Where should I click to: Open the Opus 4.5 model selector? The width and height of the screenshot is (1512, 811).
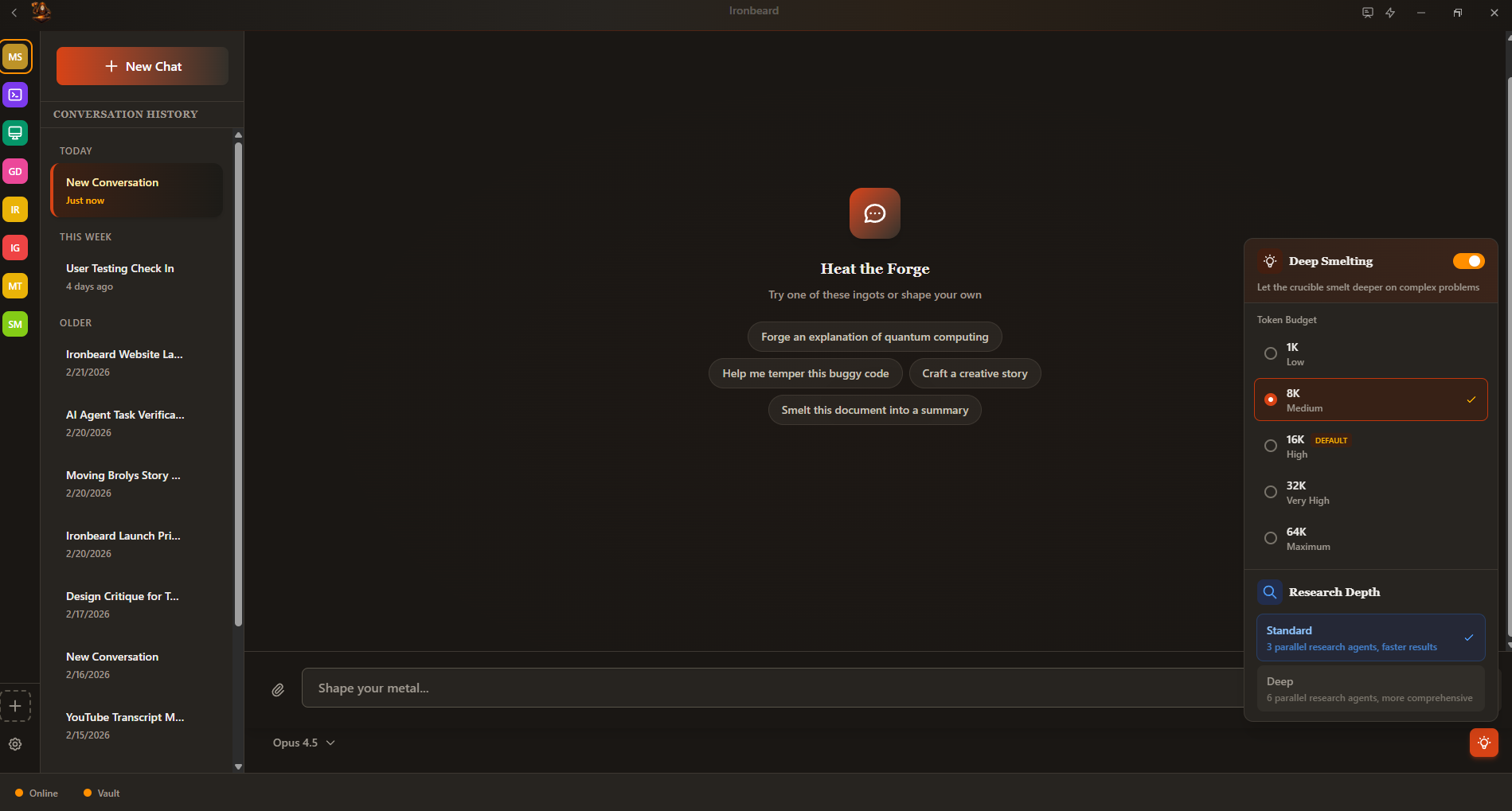(x=303, y=743)
